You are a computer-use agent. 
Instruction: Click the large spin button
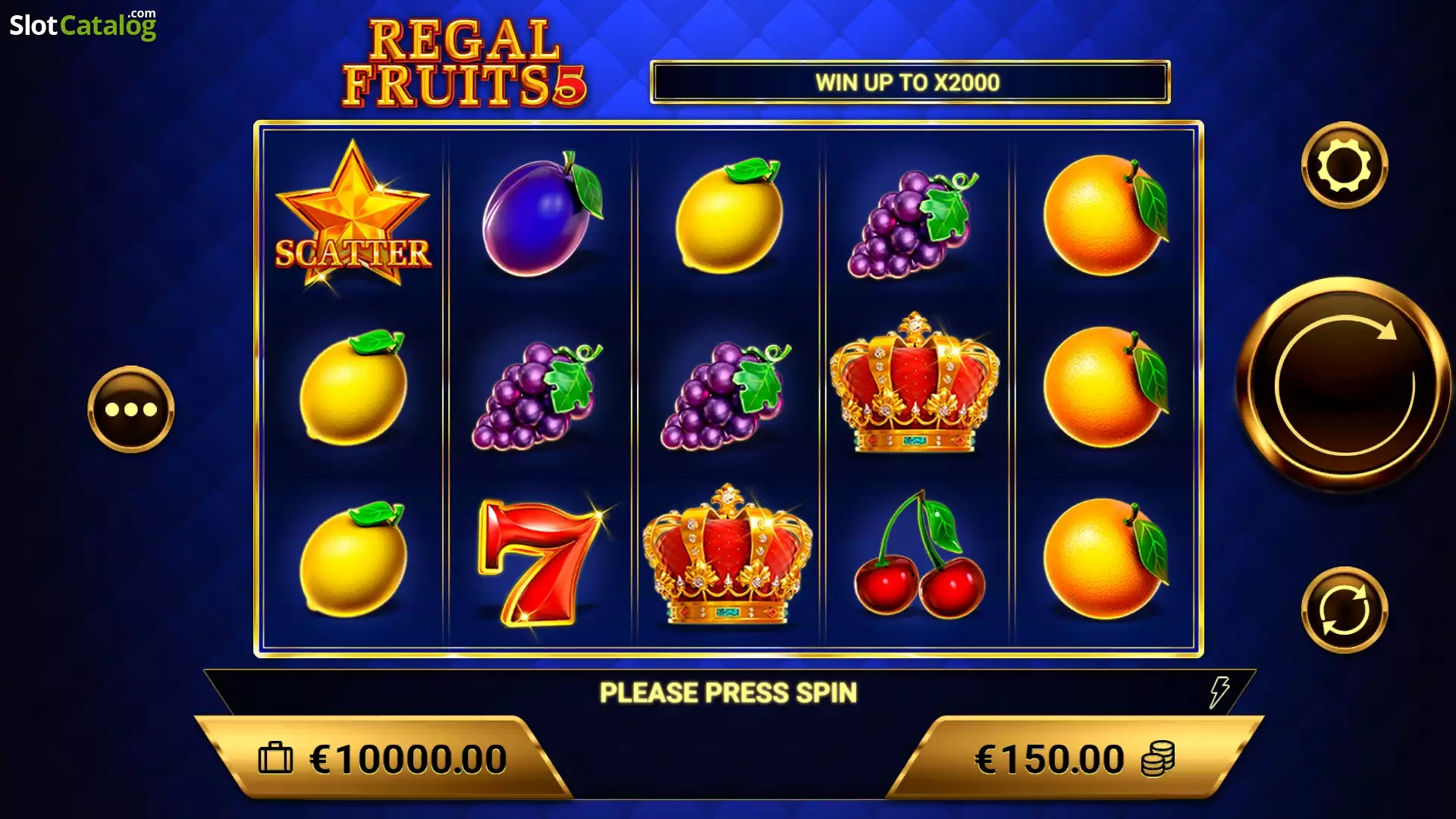(x=1344, y=384)
